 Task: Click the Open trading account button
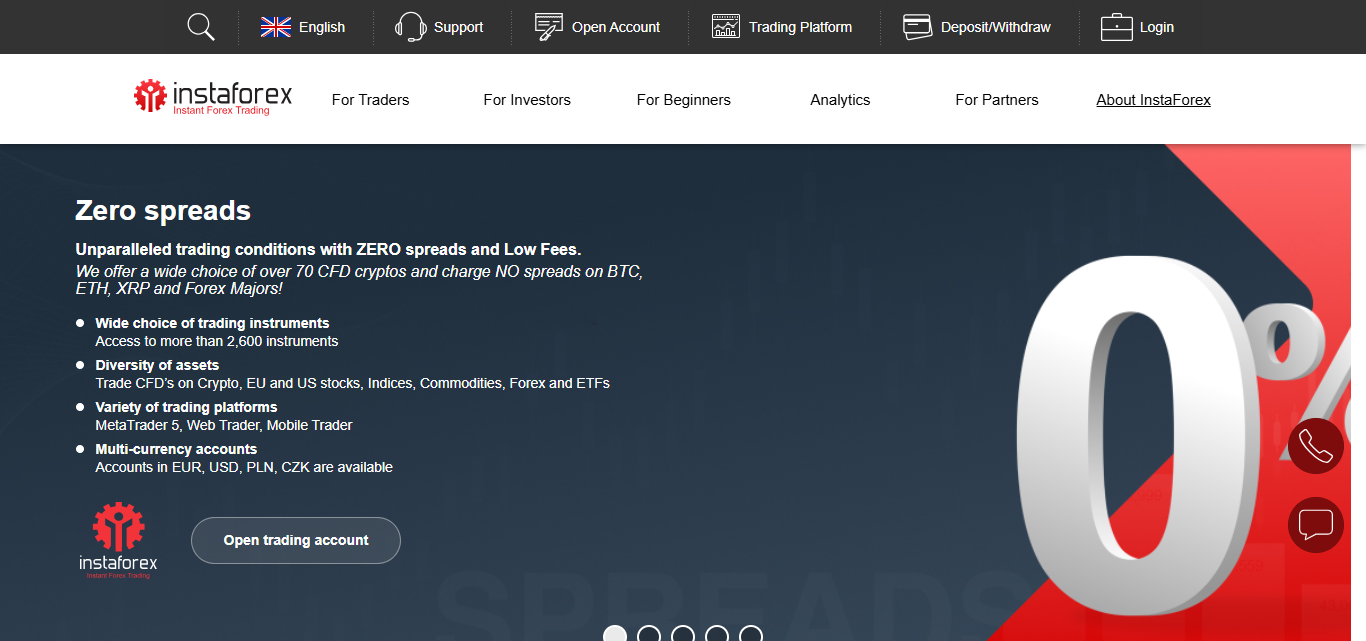[x=296, y=540]
